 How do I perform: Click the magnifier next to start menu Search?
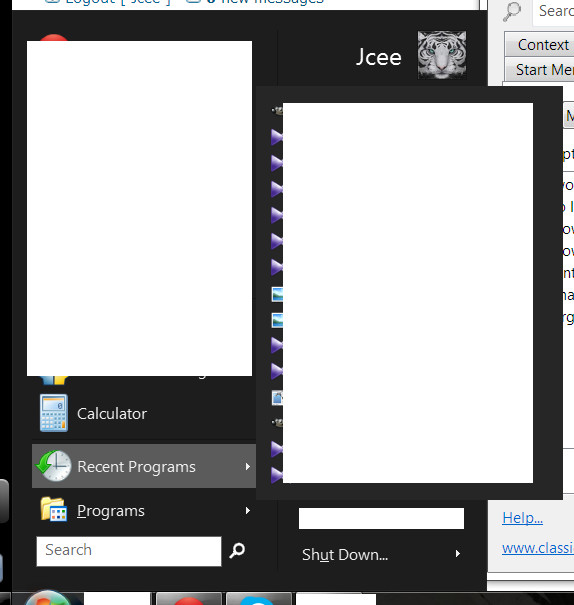[x=237, y=551]
